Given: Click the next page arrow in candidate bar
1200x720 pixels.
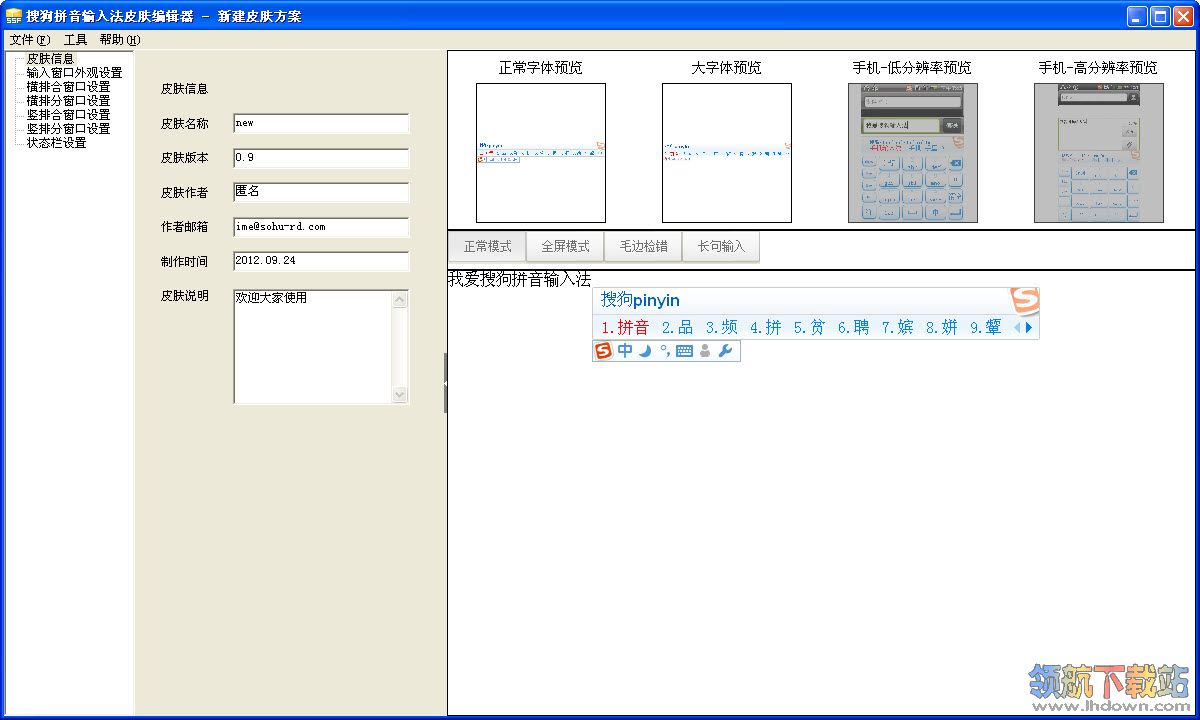Looking at the screenshot, I should pos(1029,327).
